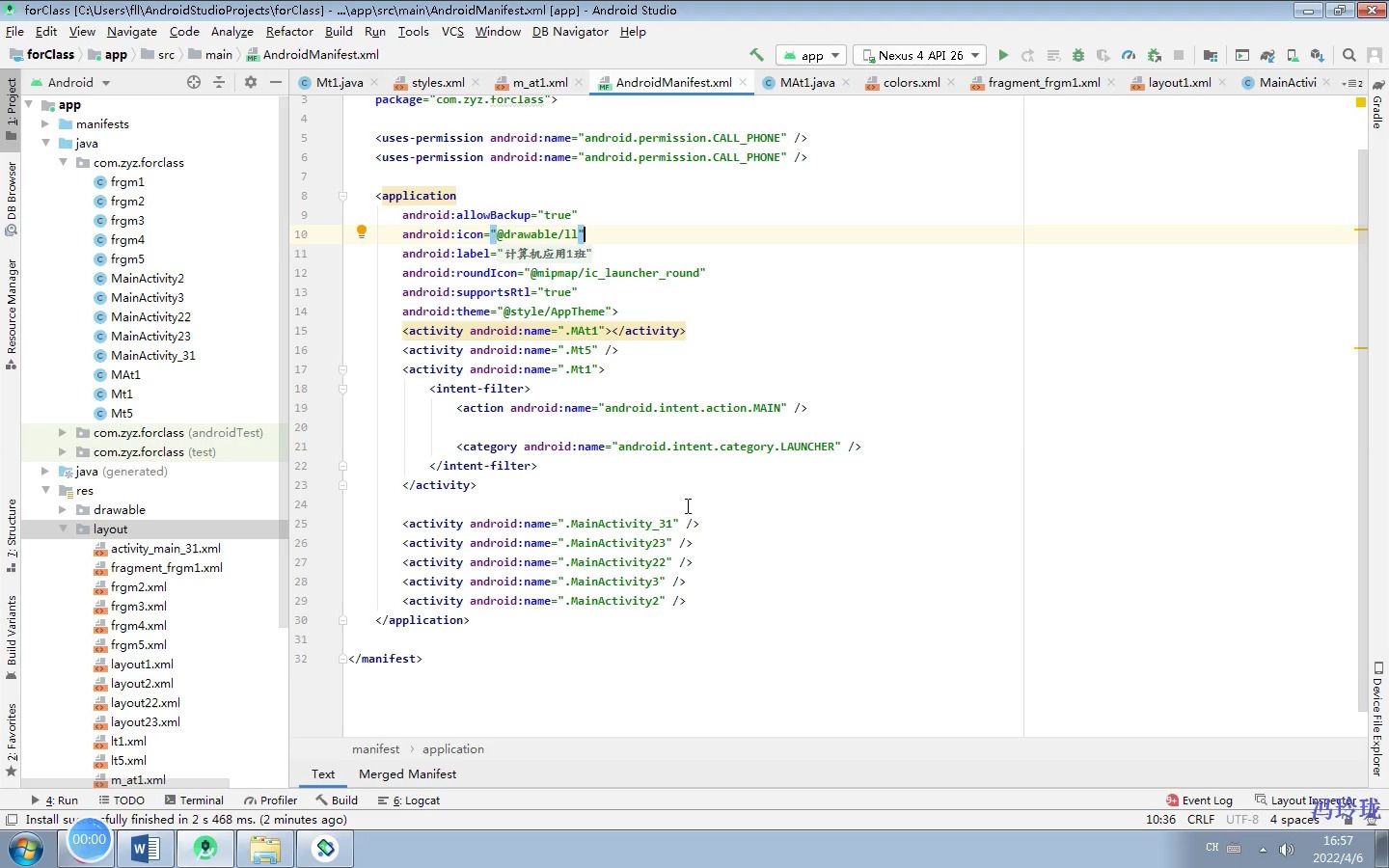Expand the manifests folder in the tree
This screenshot has height=868, width=1389.
pyautogui.click(x=45, y=124)
